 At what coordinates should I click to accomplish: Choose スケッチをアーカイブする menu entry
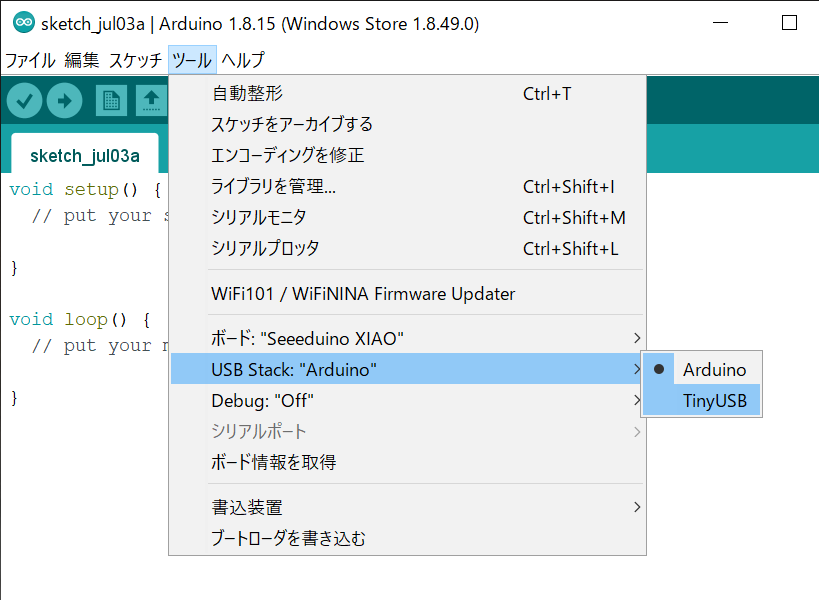[407, 124]
